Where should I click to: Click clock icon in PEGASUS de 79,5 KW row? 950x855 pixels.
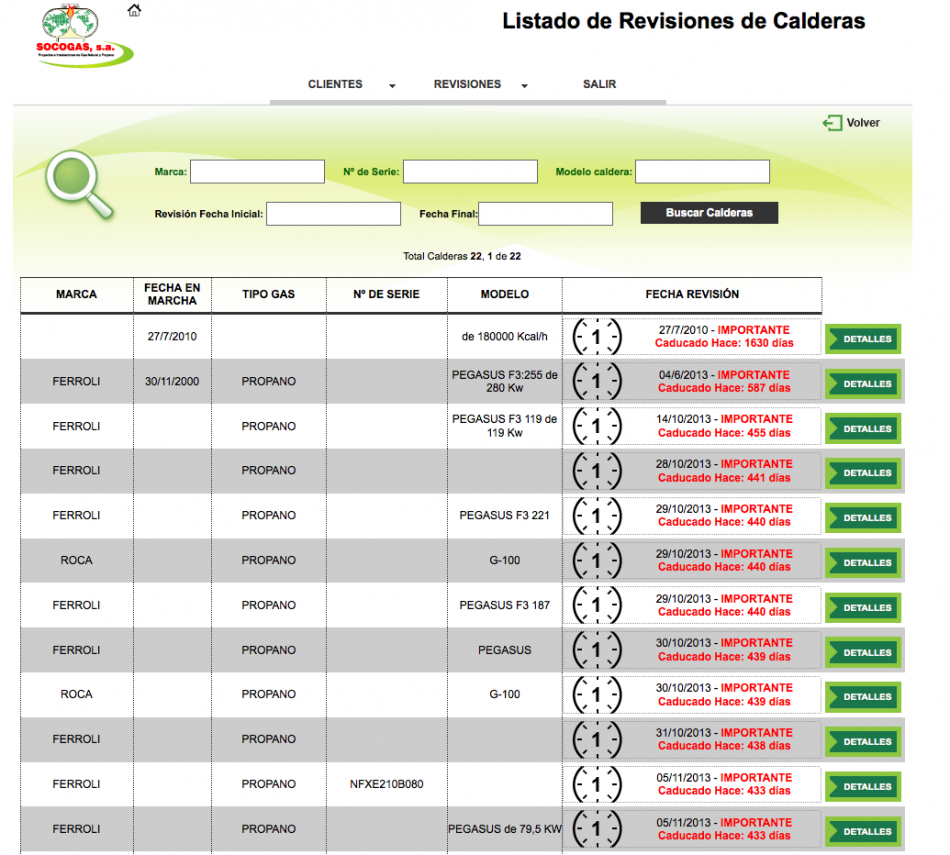597,829
